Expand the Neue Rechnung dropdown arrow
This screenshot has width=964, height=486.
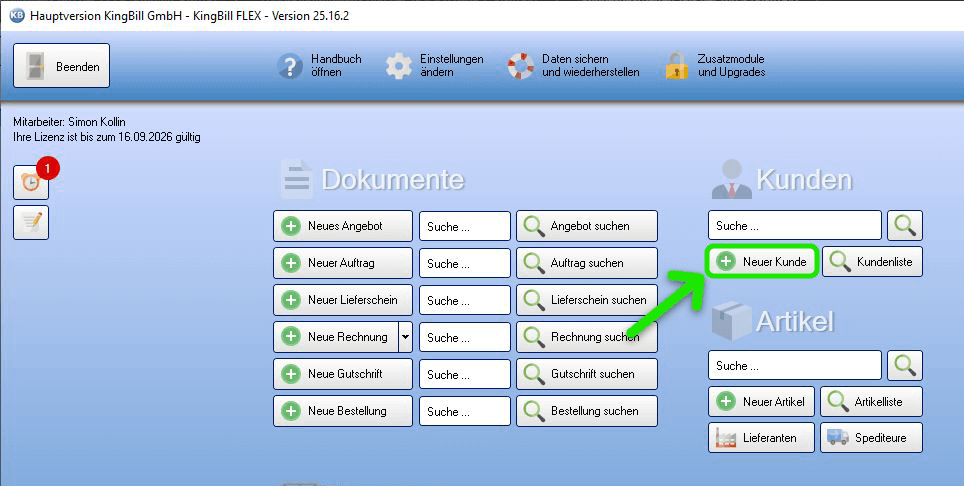406,337
